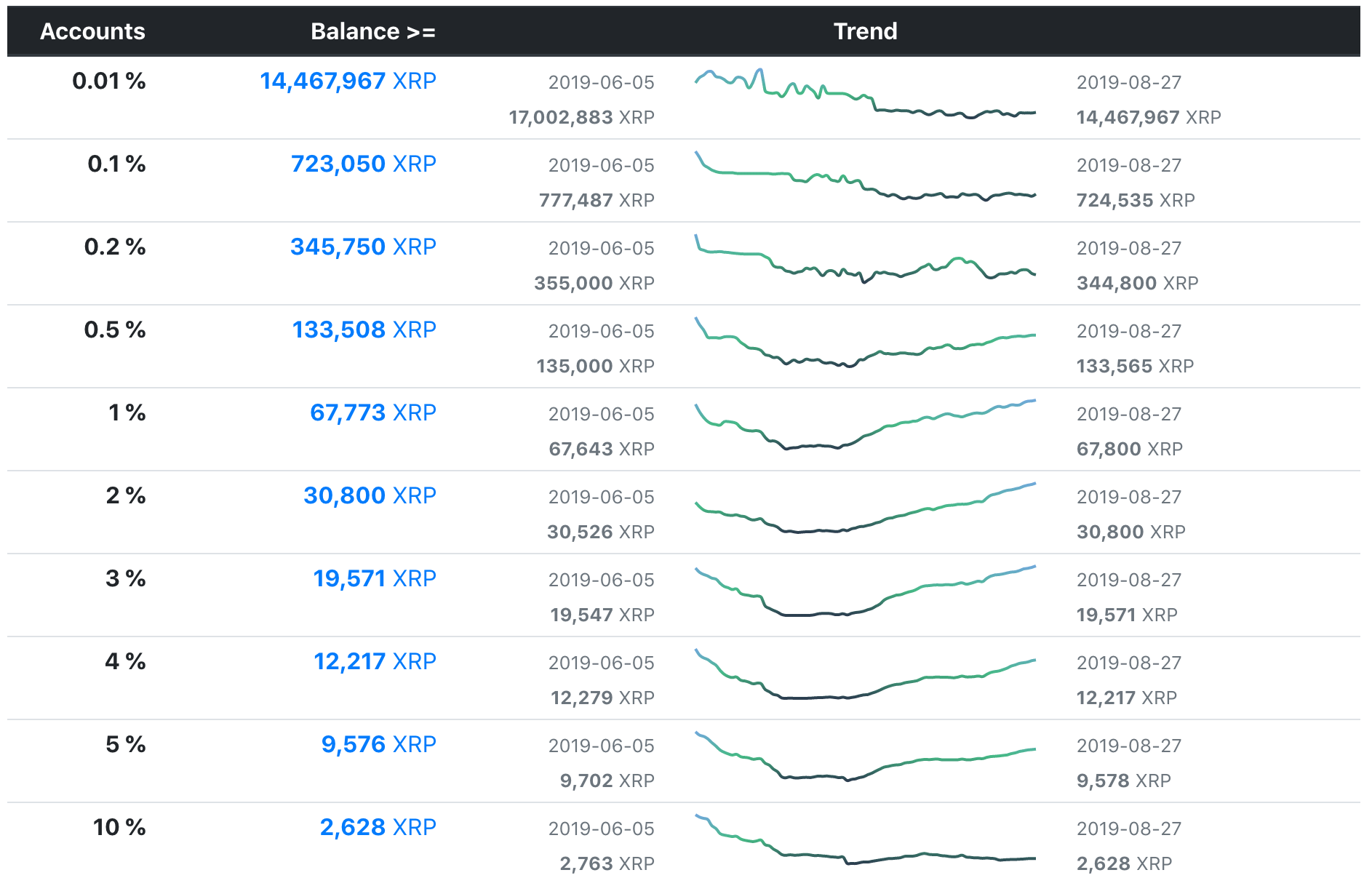Click the 2019-06-05 date in the 0.1% row

click(x=602, y=164)
